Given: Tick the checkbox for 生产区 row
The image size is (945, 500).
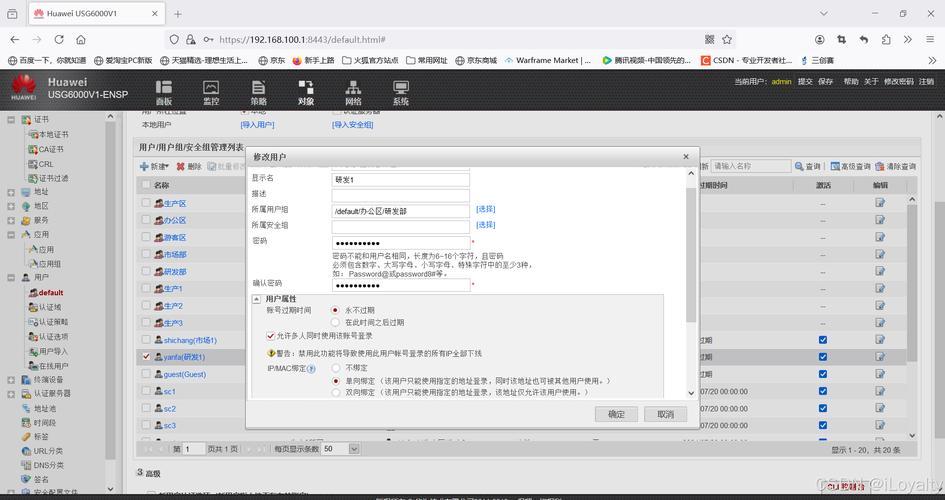Looking at the screenshot, I should [146, 203].
